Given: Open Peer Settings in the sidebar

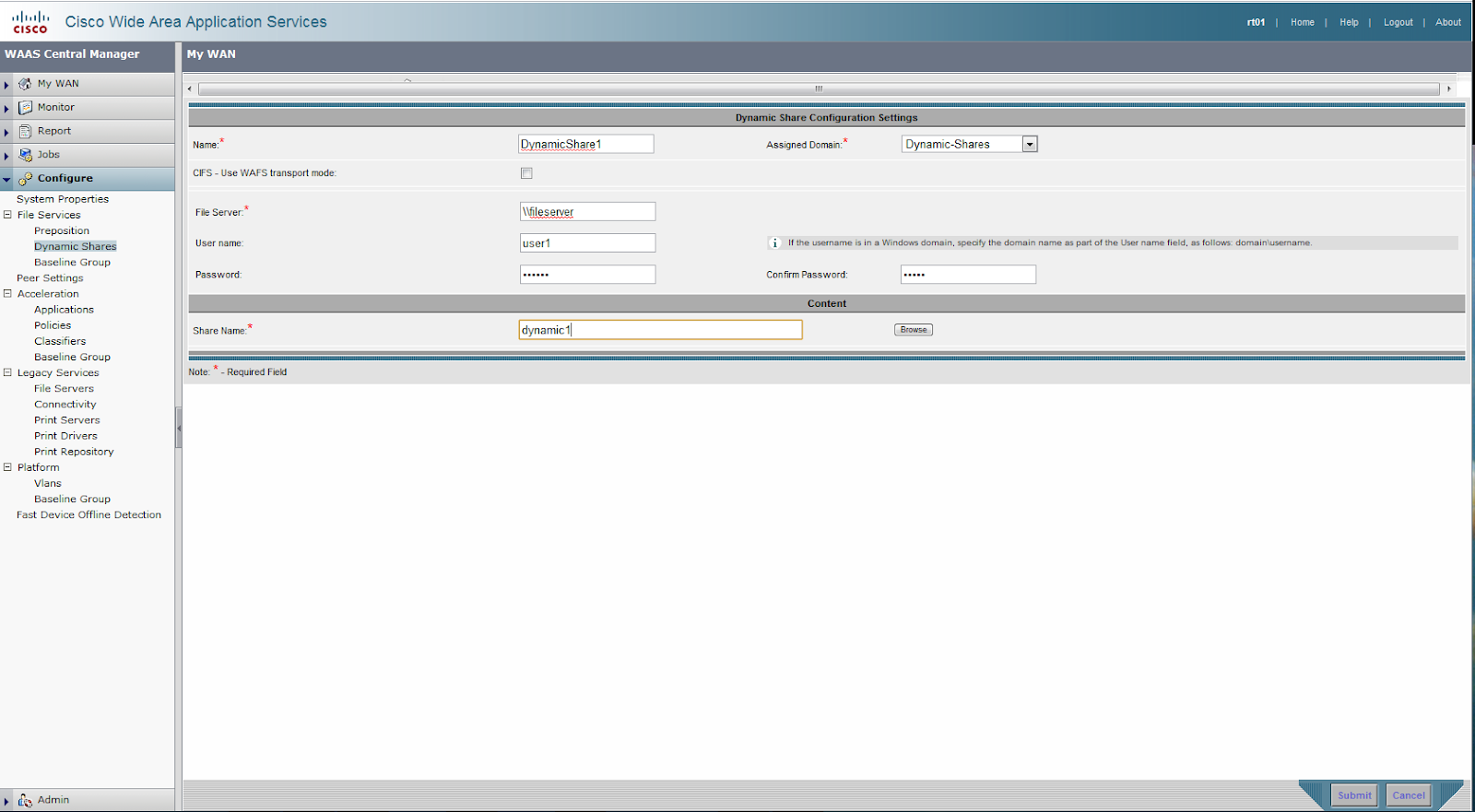Looking at the screenshot, I should [x=50, y=277].
